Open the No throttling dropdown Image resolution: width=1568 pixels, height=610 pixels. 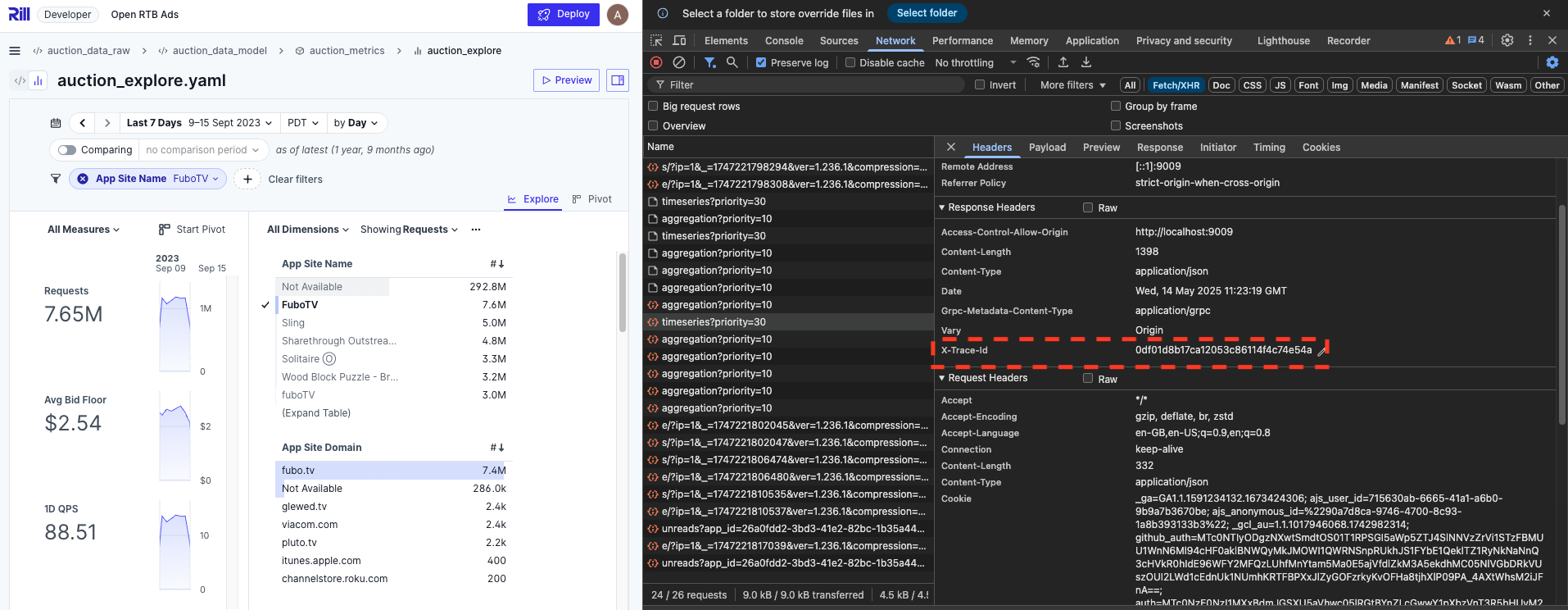(x=975, y=62)
